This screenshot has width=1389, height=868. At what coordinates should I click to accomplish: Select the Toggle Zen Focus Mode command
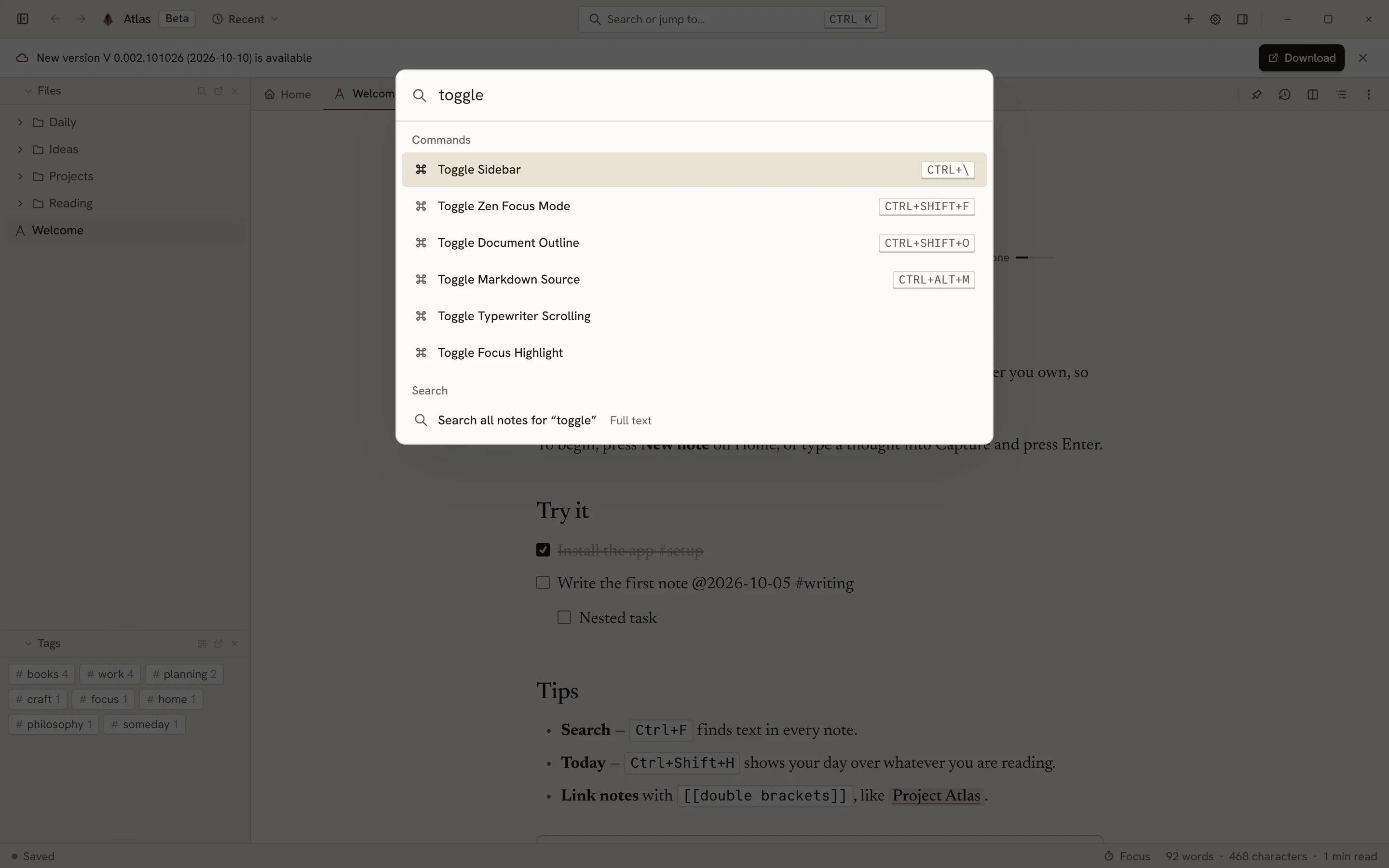694,206
